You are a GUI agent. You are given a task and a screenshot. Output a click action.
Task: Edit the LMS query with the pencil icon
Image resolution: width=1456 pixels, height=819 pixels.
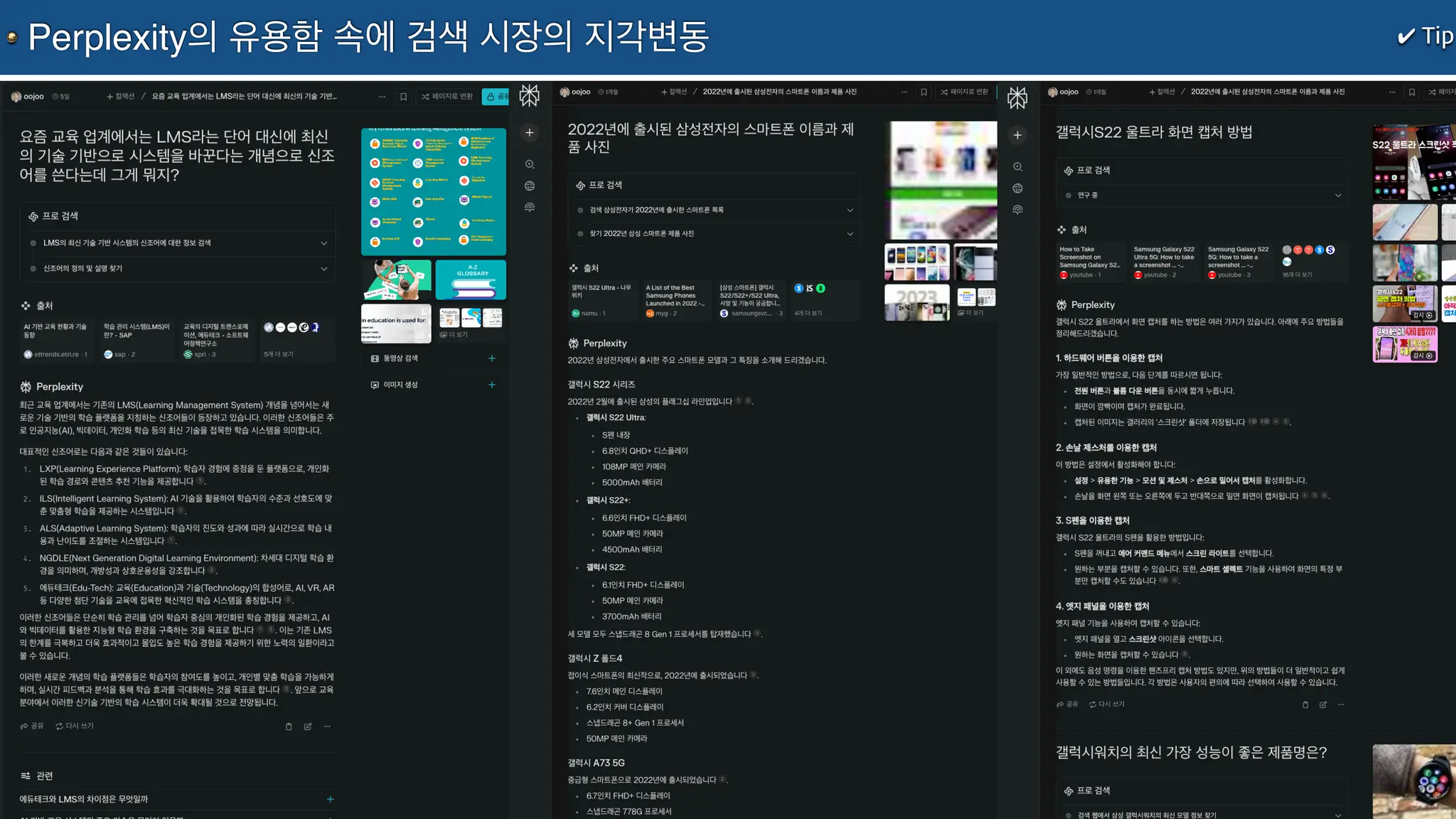308,726
